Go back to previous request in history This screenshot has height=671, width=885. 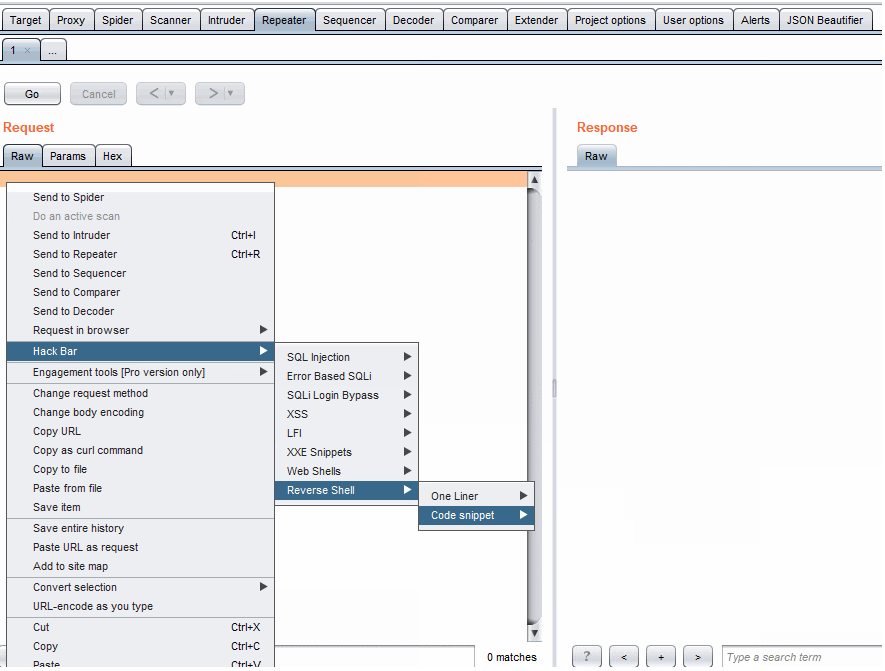tap(154, 94)
